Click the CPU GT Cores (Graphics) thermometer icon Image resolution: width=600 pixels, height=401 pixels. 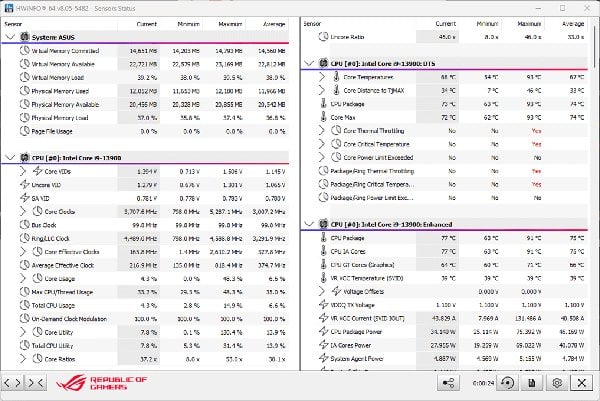coord(324,264)
